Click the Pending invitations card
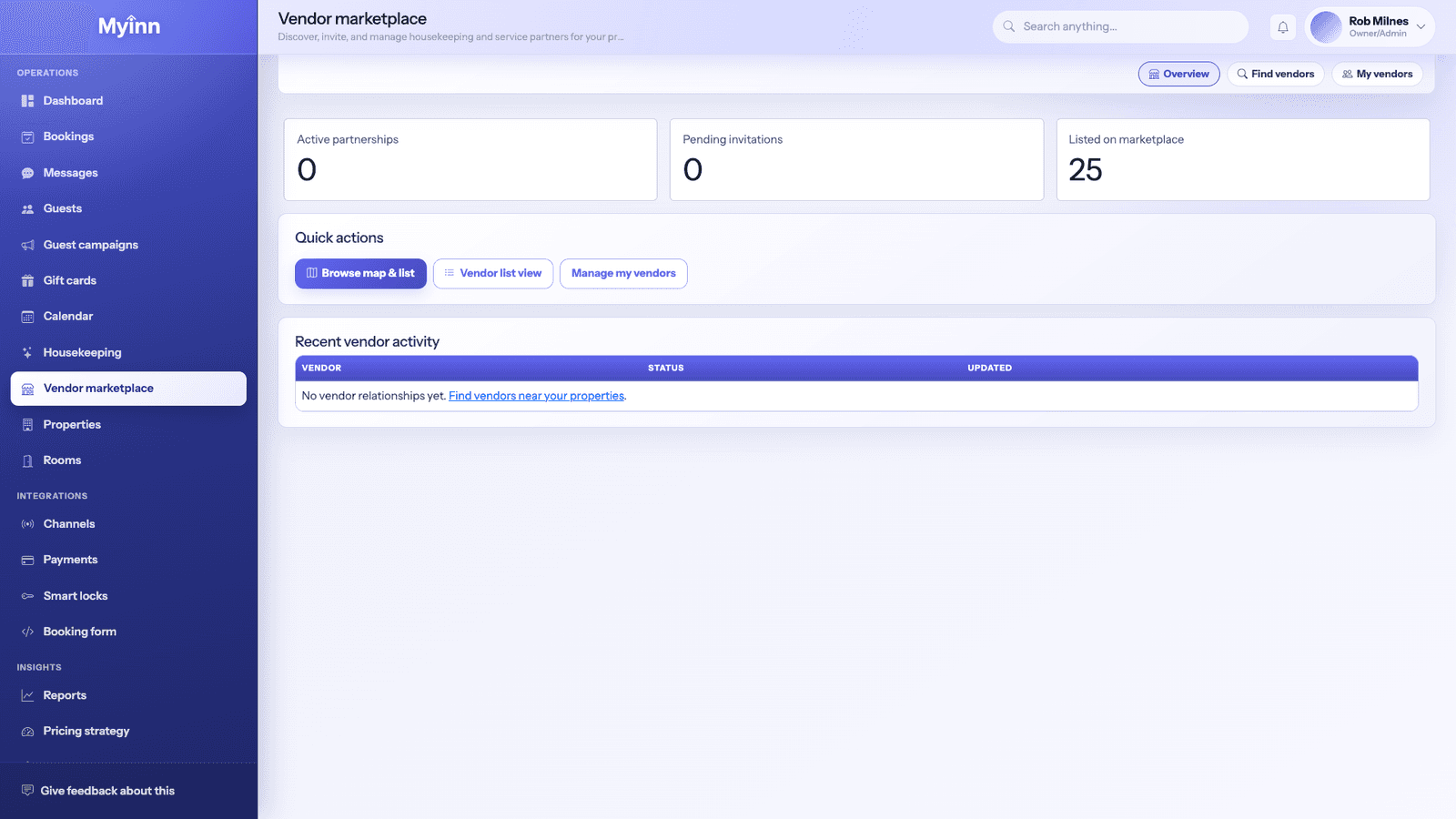Viewport: 1456px width, 819px height. pos(856,159)
